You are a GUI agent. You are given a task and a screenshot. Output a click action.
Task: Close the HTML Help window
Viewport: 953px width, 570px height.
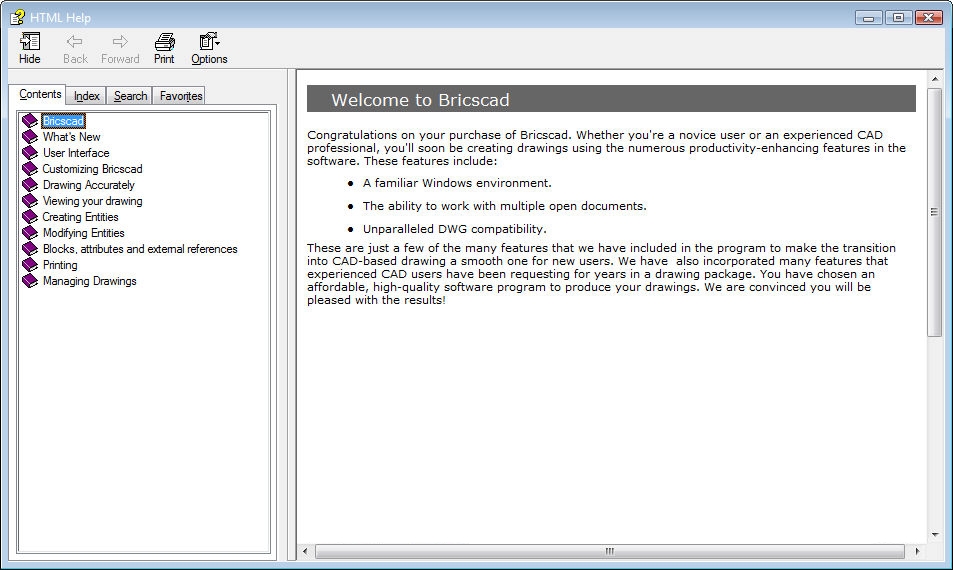[x=929, y=18]
